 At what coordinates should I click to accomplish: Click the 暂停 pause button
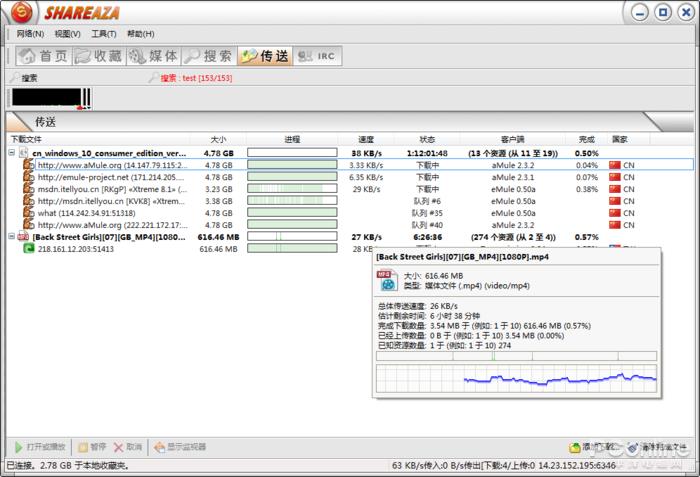pos(90,447)
